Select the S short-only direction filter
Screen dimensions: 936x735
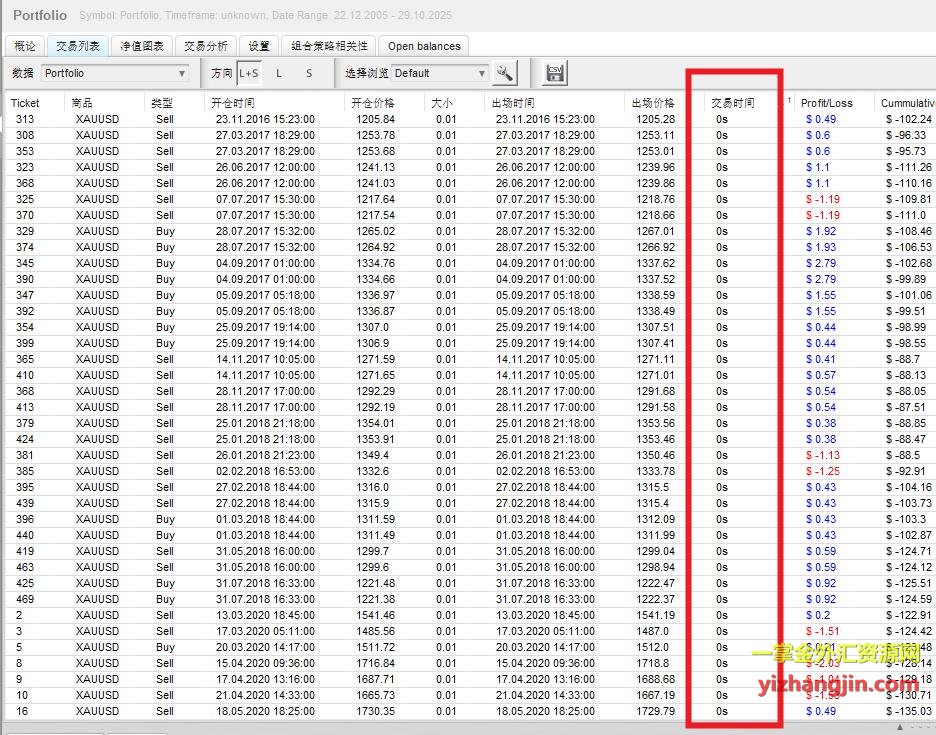tap(309, 73)
